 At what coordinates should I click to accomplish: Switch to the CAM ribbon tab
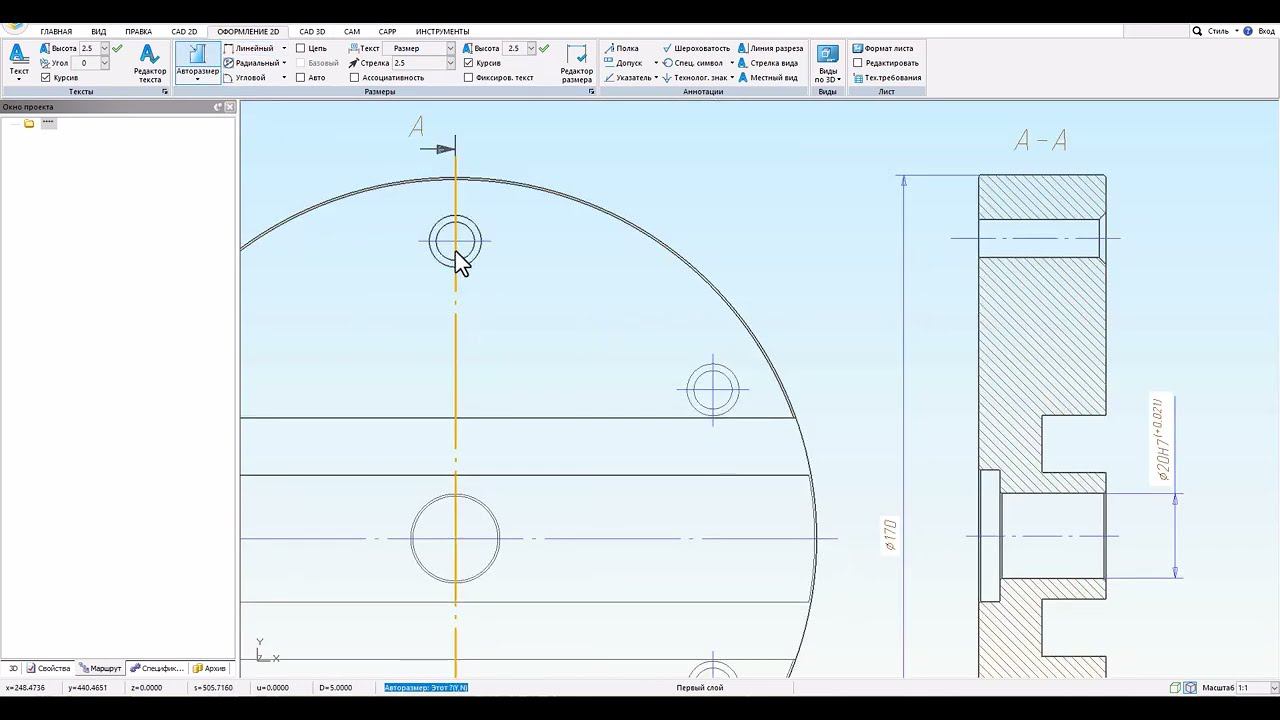(x=352, y=31)
